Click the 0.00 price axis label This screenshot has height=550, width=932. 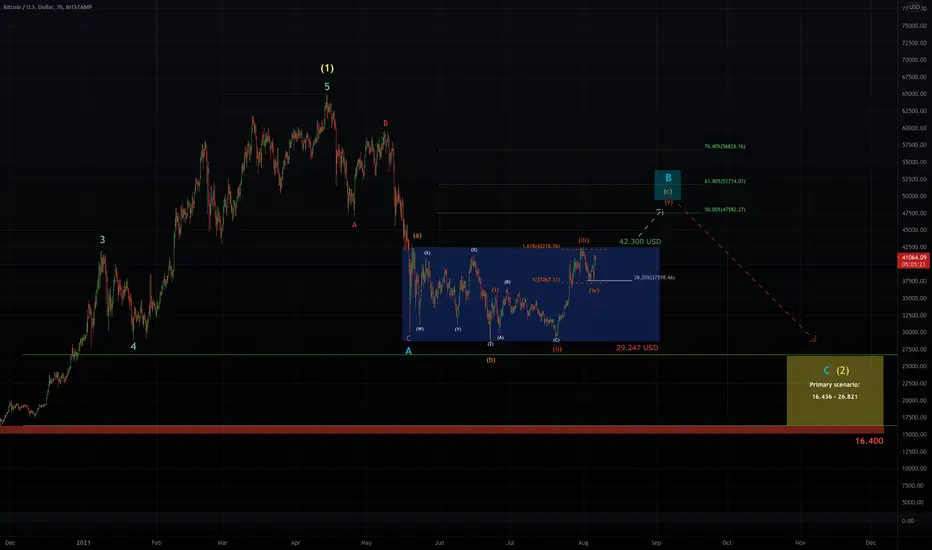click(908, 521)
